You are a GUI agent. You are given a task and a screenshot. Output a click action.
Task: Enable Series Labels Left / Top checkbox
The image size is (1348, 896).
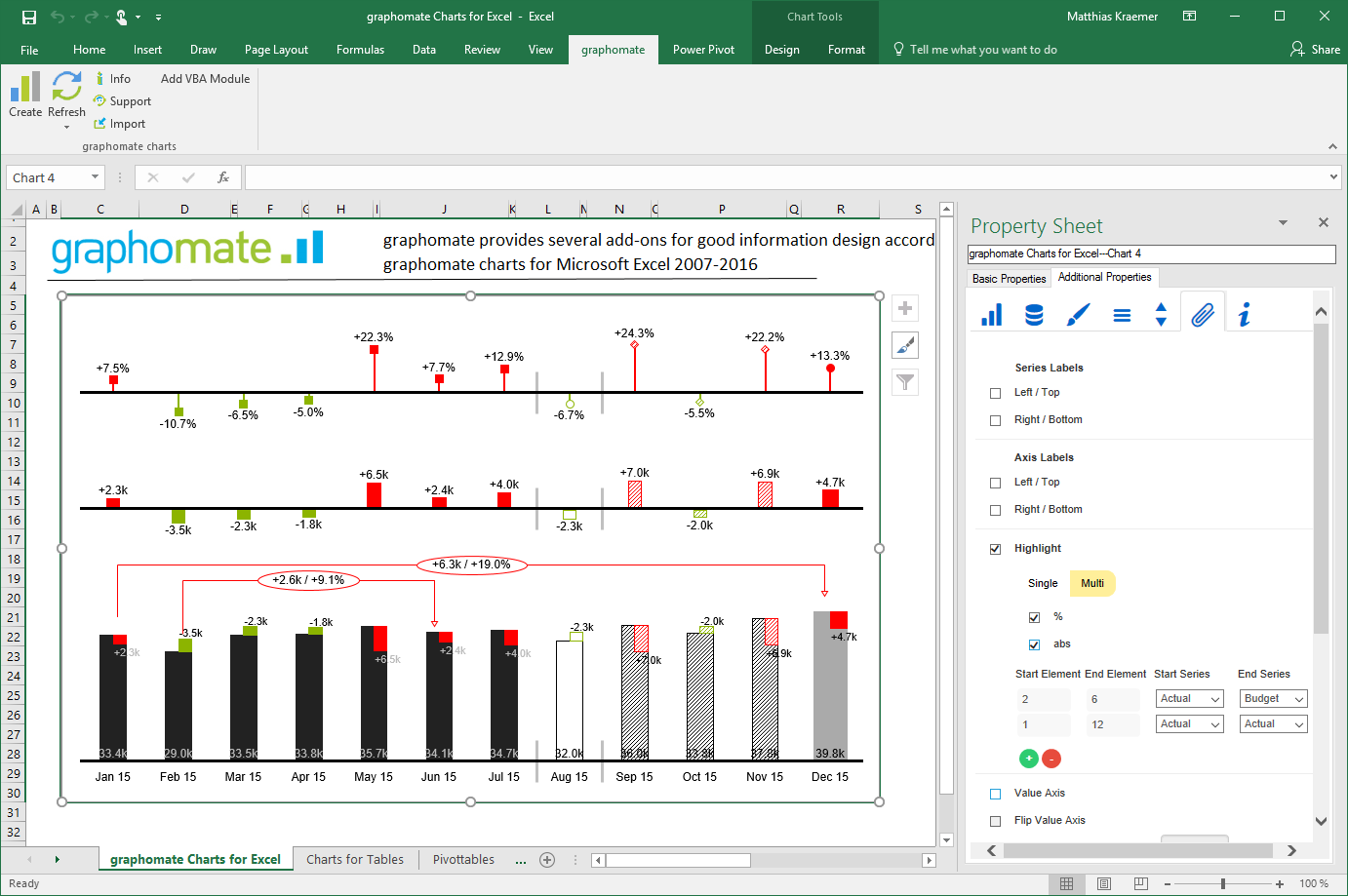tap(995, 393)
